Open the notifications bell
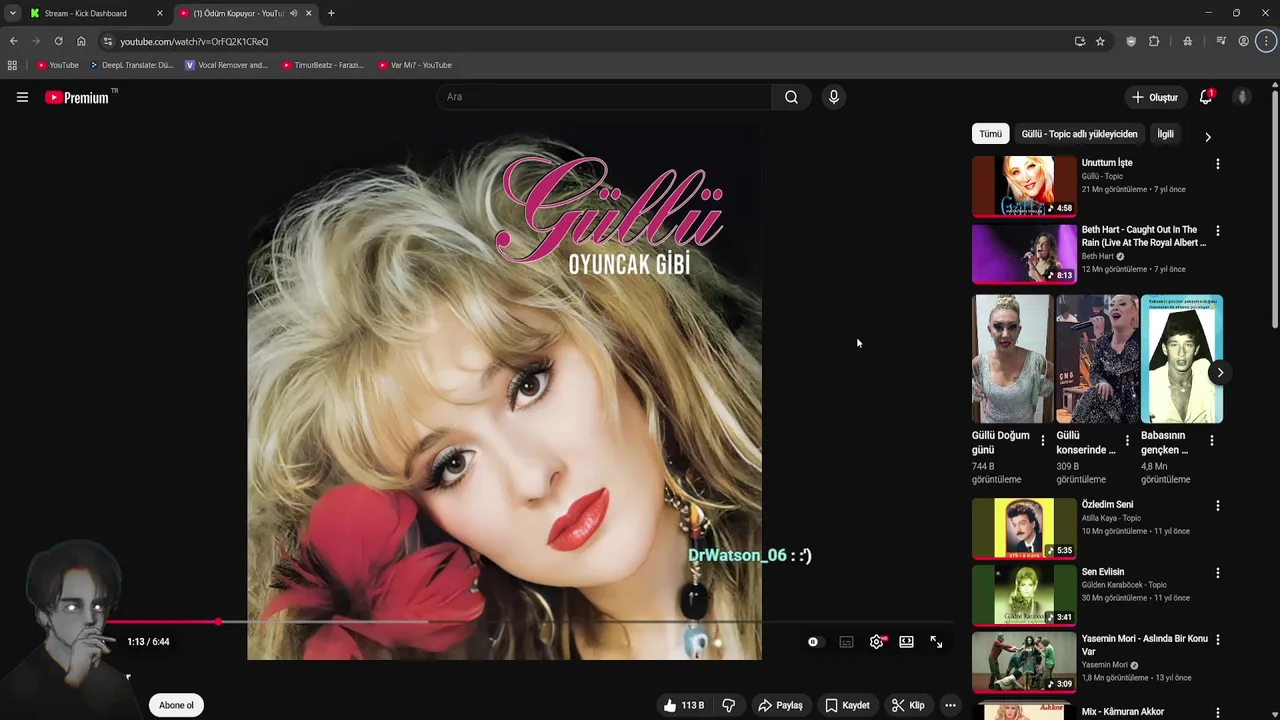The image size is (1280, 720). (x=1206, y=97)
